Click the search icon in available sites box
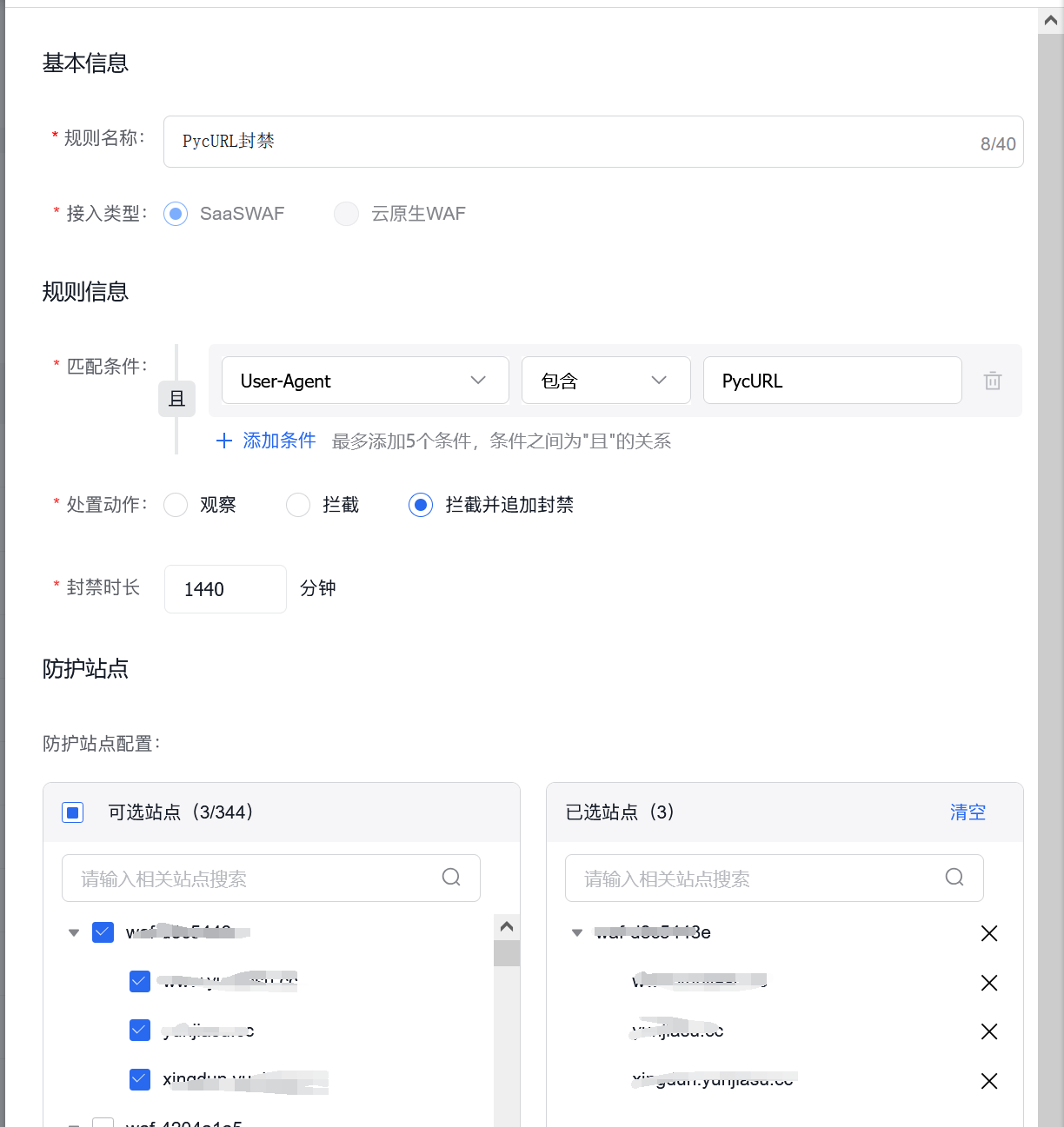 point(451,878)
